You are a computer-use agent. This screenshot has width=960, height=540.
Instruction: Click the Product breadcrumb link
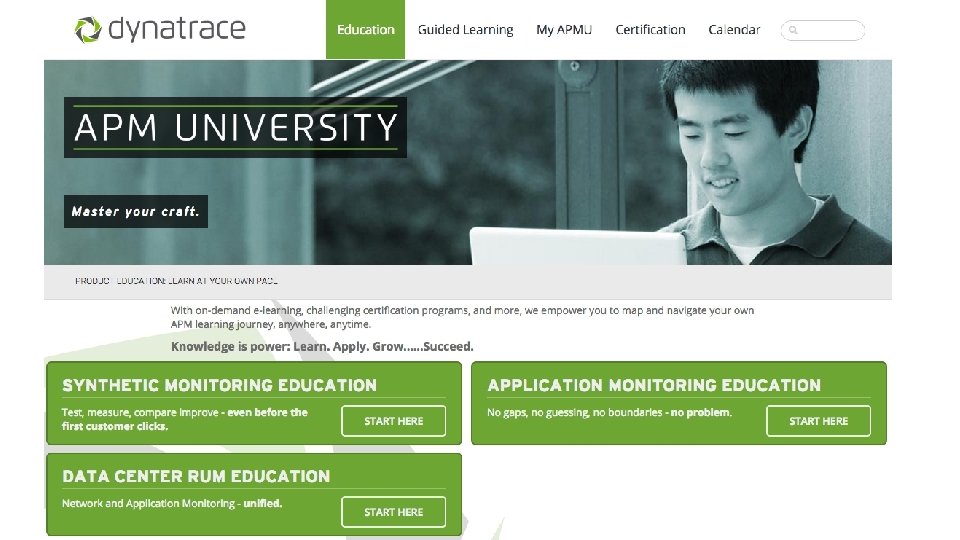coord(92,281)
